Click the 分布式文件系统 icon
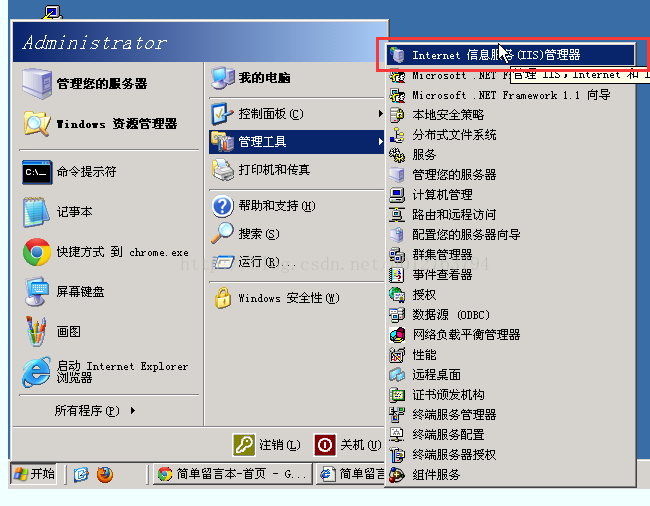 397,135
